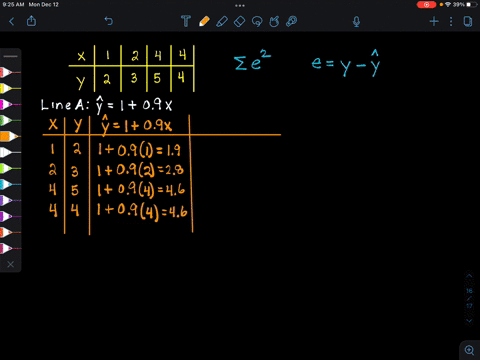
Task: Choose the cyan pen in palette
Action: (10, 184)
